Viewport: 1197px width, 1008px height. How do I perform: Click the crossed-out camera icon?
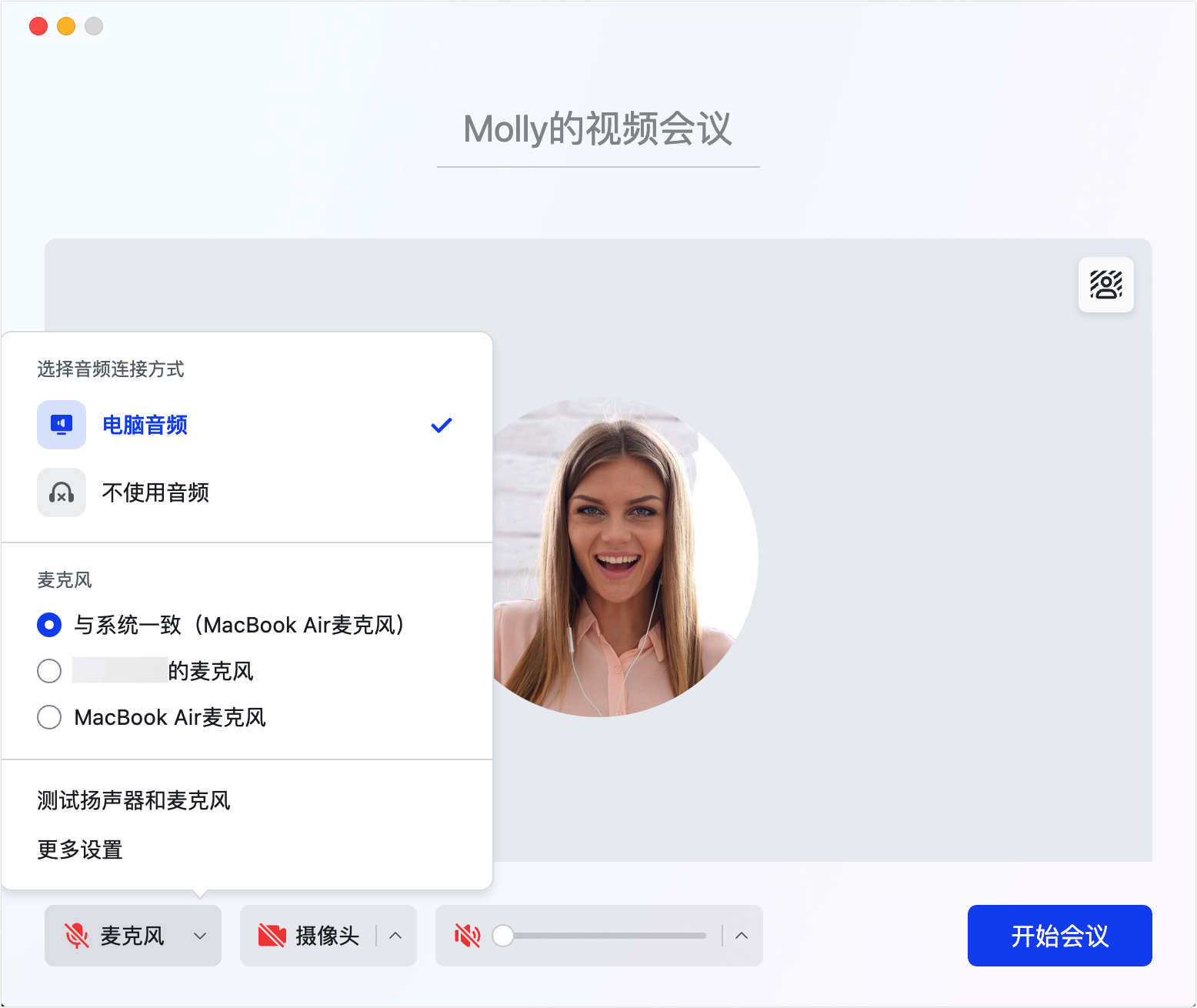pyautogui.click(x=273, y=935)
